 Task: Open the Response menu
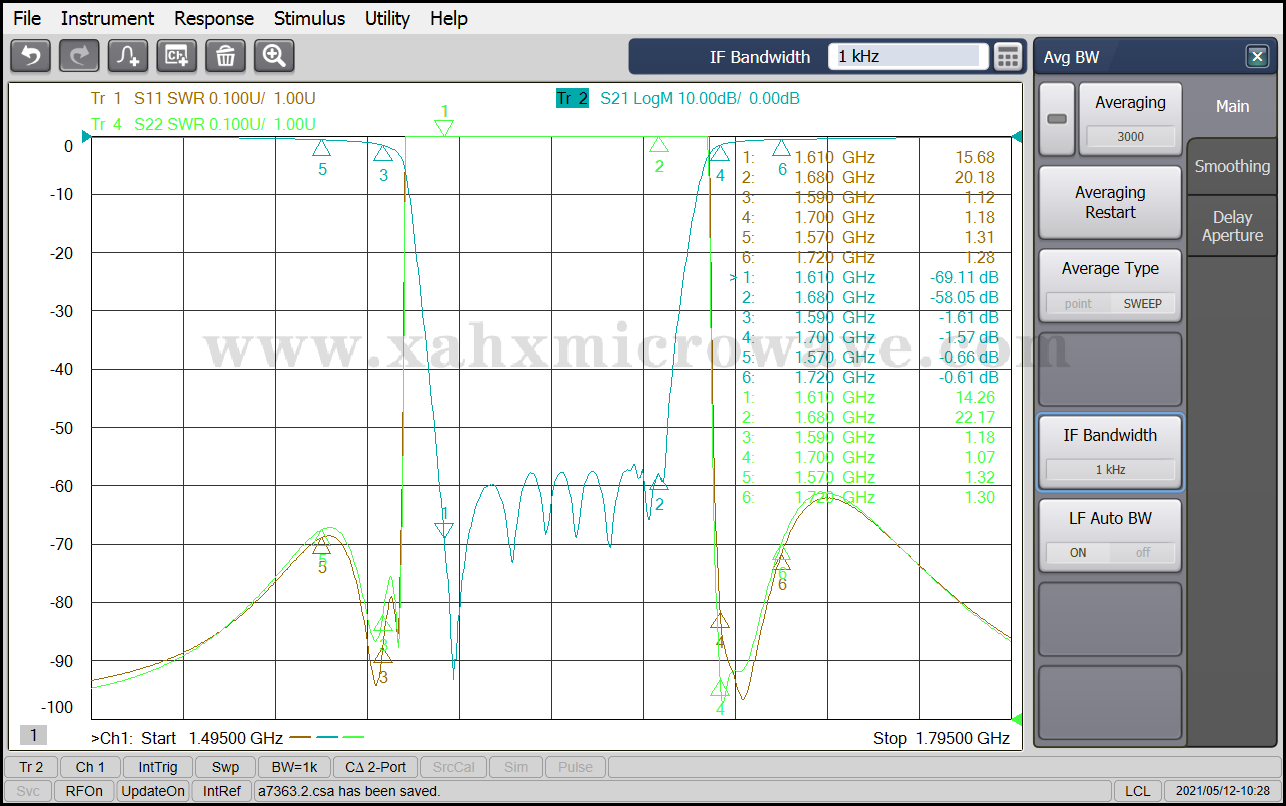[214, 18]
